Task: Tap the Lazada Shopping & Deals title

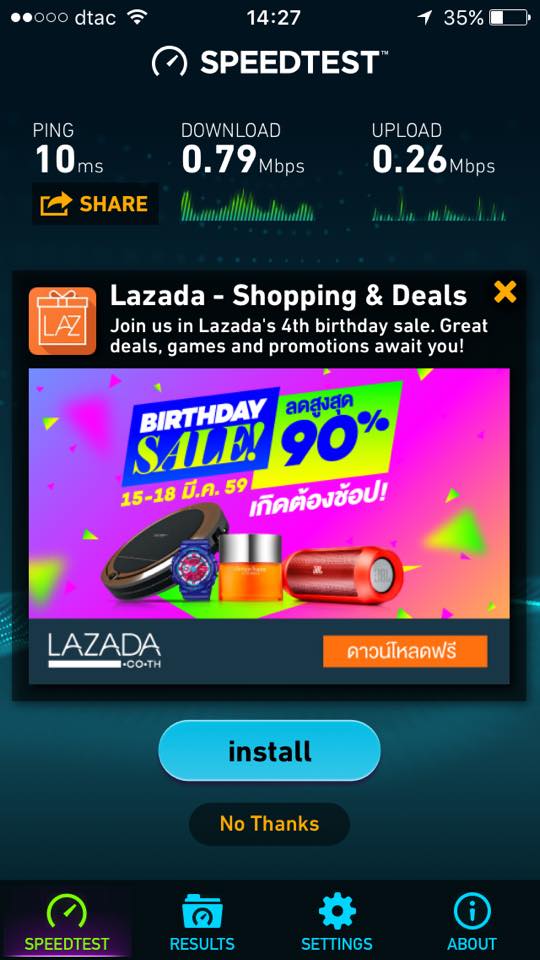Action: (x=288, y=296)
